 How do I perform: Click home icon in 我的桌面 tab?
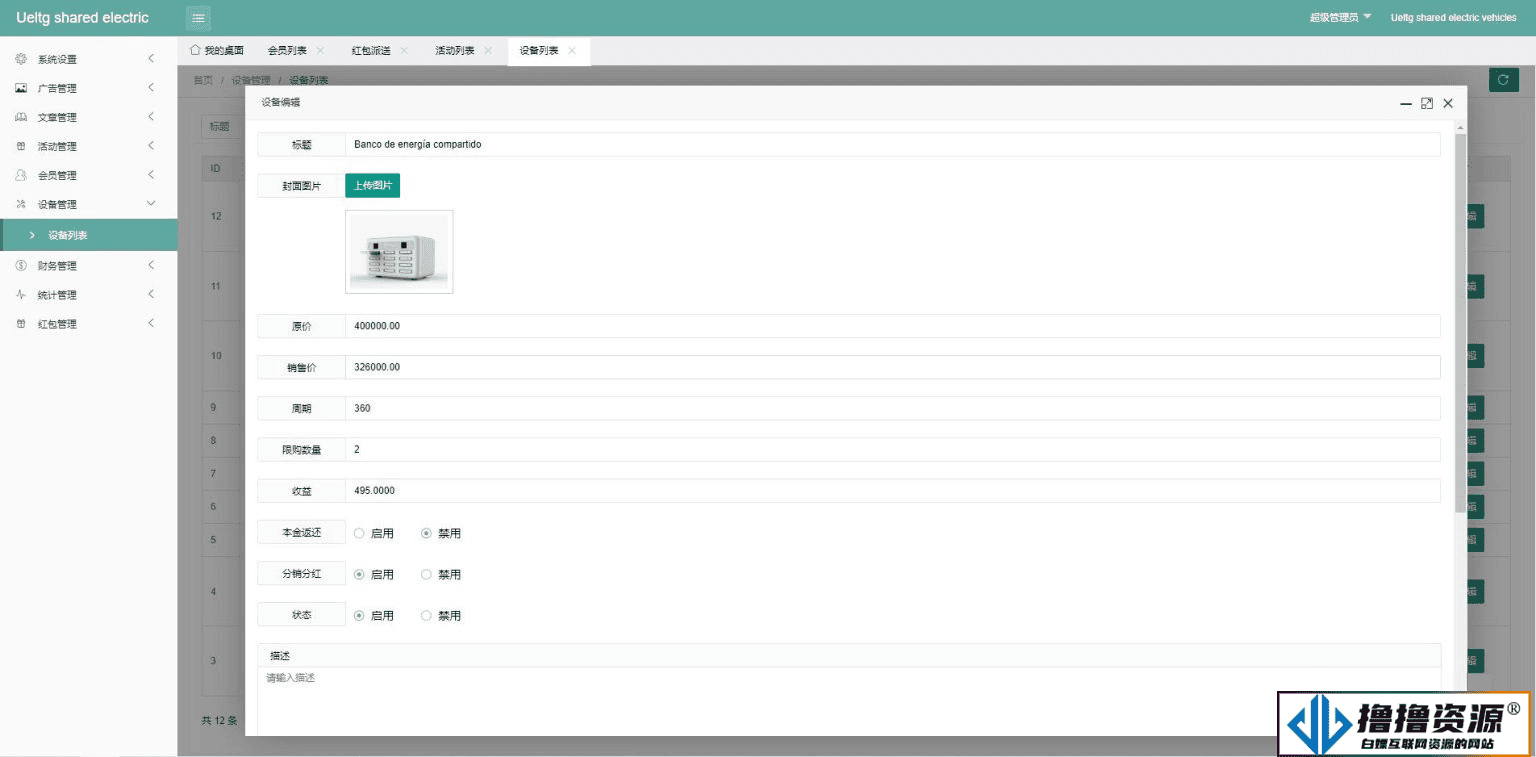(196, 50)
